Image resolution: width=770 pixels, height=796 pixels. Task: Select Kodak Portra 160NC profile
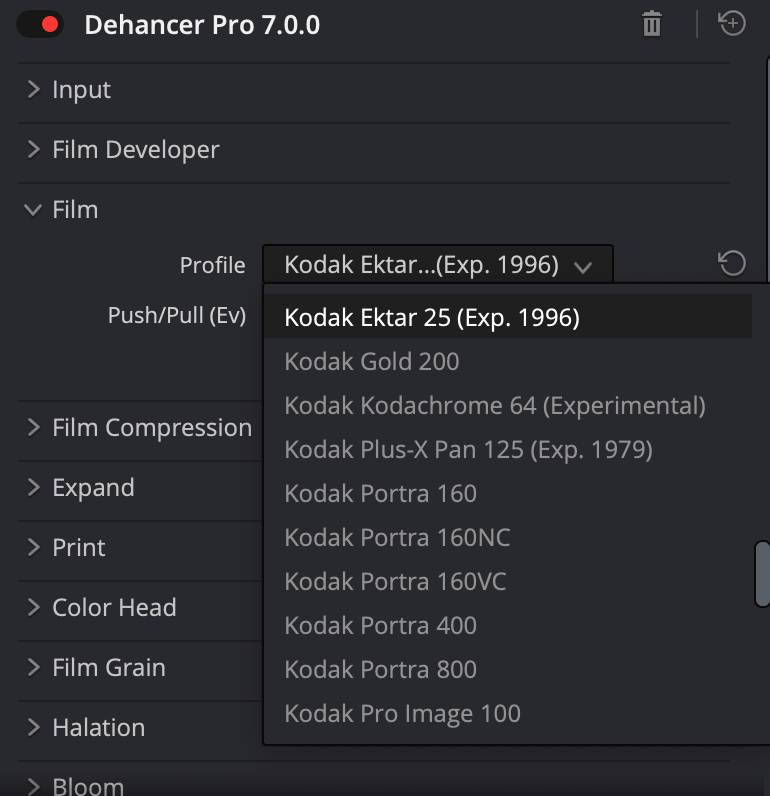[397, 538]
